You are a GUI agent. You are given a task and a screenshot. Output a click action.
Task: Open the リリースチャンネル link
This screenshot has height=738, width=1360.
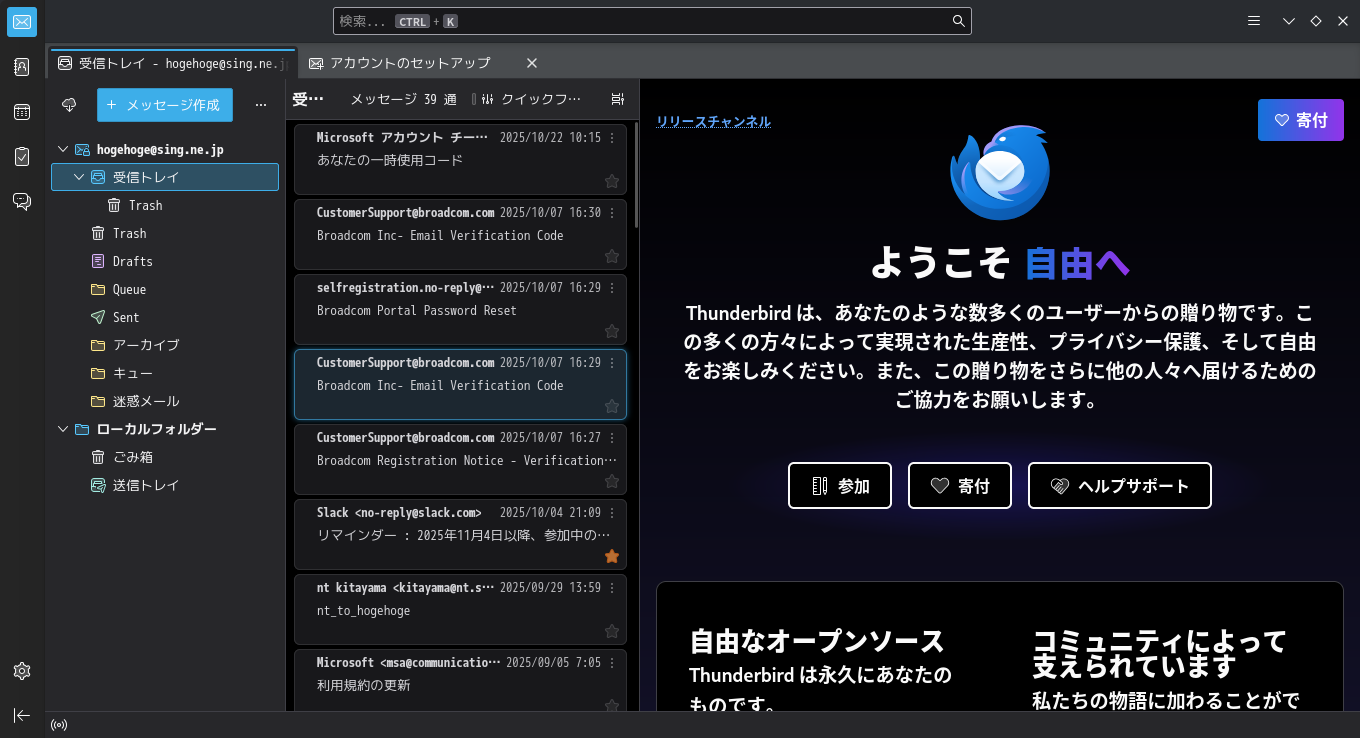coord(713,121)
